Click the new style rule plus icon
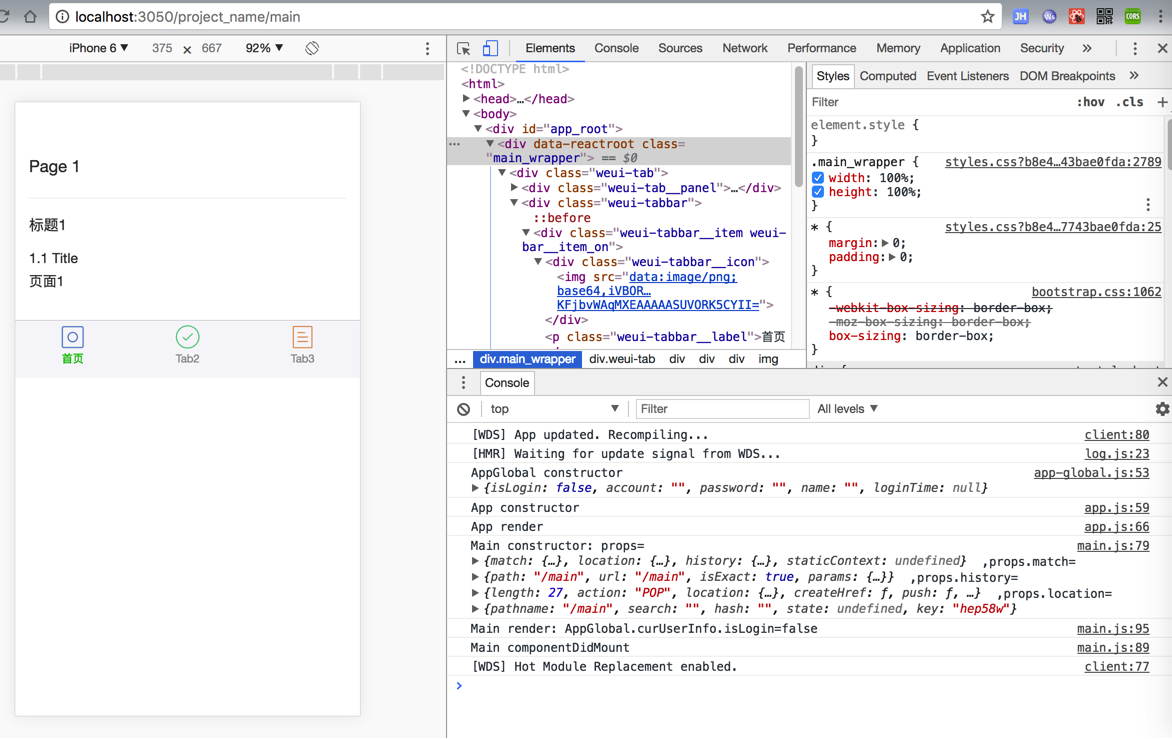The height and width of the screenshot is (739, 1172). [x=1162, y=102]
